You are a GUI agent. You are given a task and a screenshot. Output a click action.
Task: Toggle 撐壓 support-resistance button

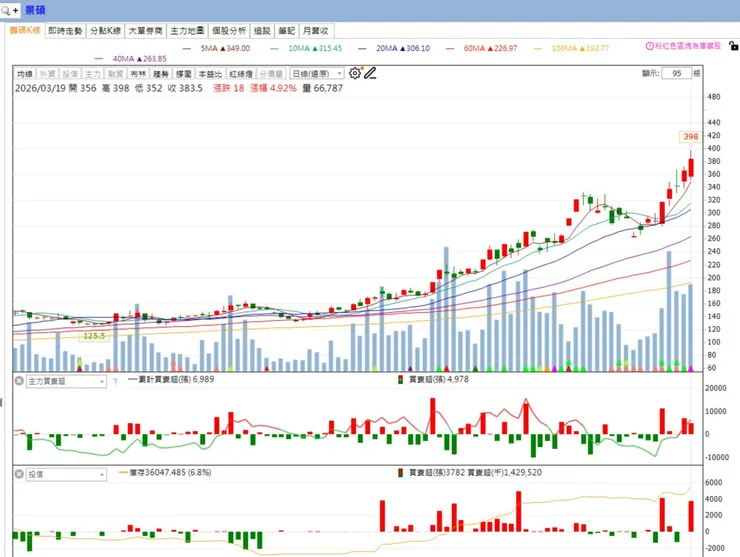(x=183, y=74)
